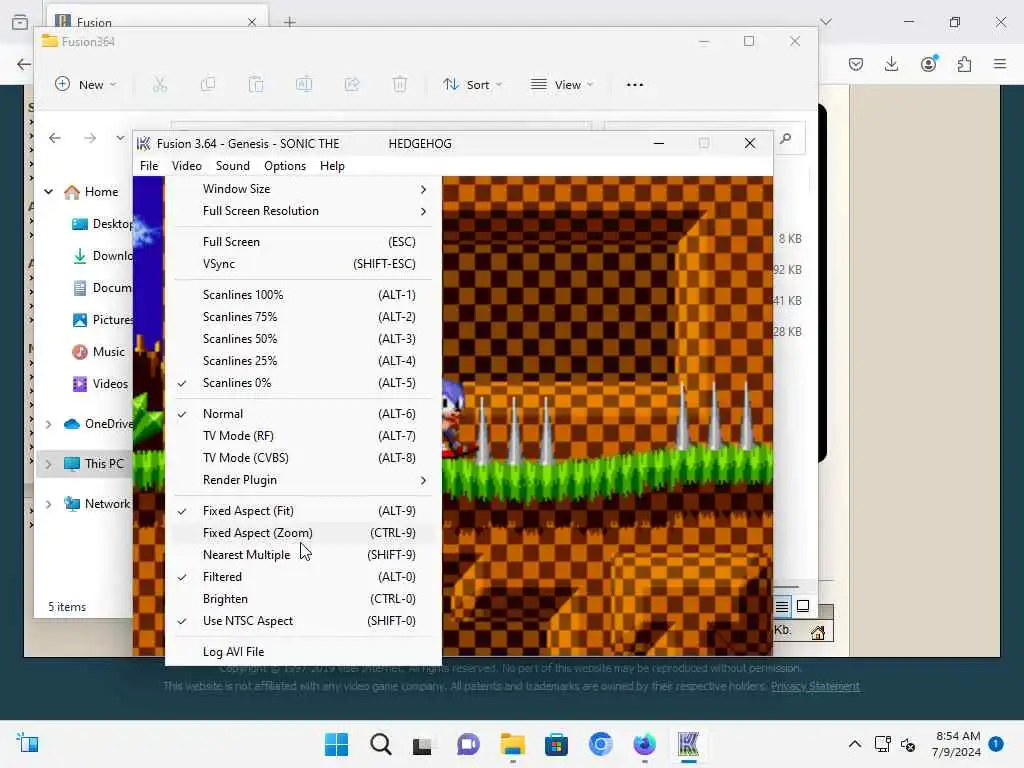Click the Fusion emulator taskbar icon
The height and width of the screenshot is (768, 1024).
pos(688,744)
